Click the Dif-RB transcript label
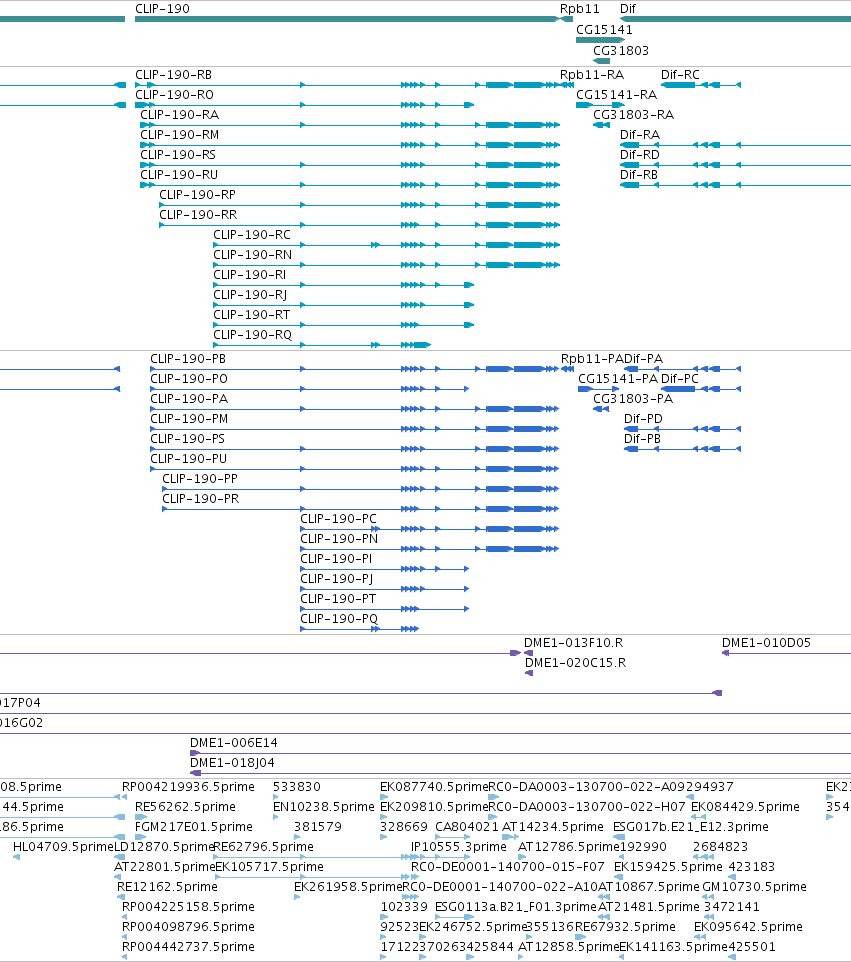The height and width of the screenshot is (962, 851). (x=638, y=174)
